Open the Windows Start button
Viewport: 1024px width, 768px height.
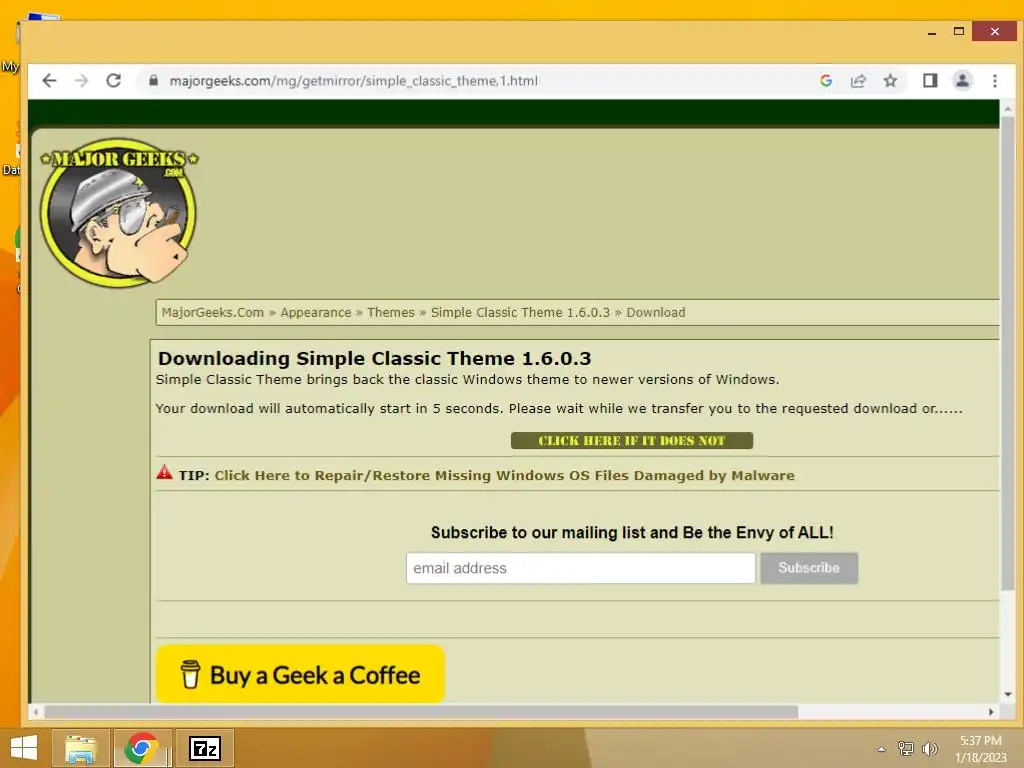24,748
